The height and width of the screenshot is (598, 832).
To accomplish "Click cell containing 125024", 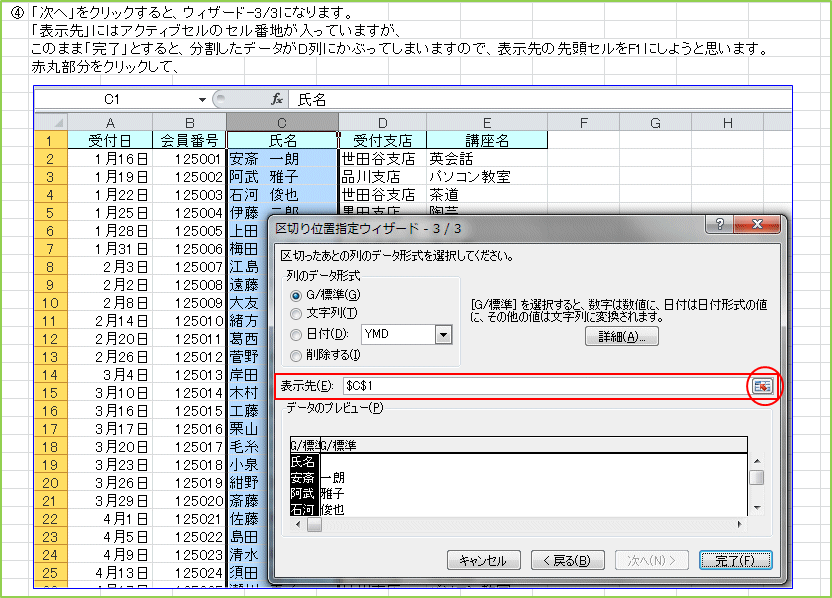I will pyautogui.click(x=189, y=573).
